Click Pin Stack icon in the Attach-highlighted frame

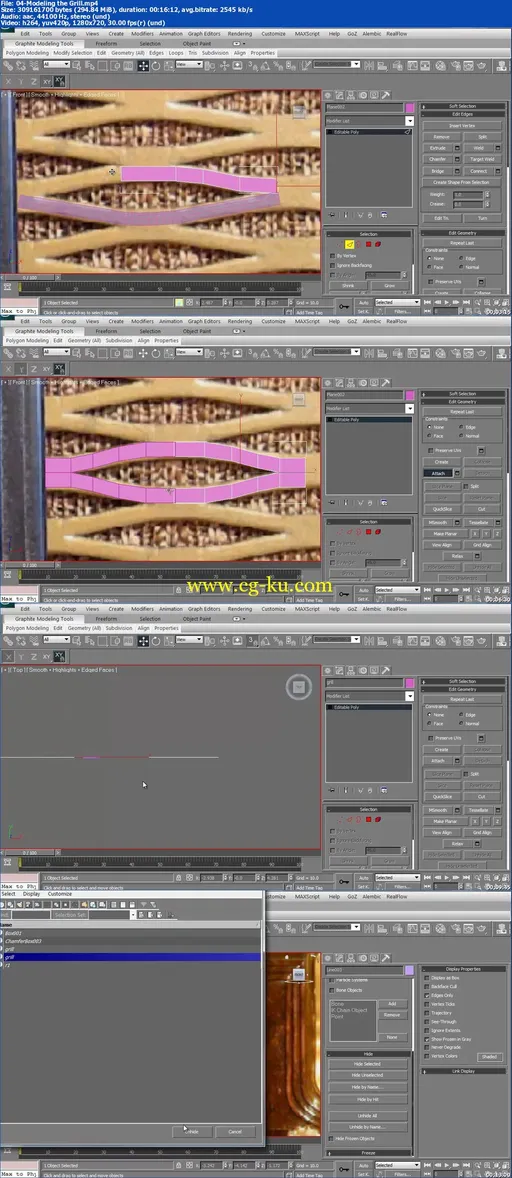(x=333, y=502)
